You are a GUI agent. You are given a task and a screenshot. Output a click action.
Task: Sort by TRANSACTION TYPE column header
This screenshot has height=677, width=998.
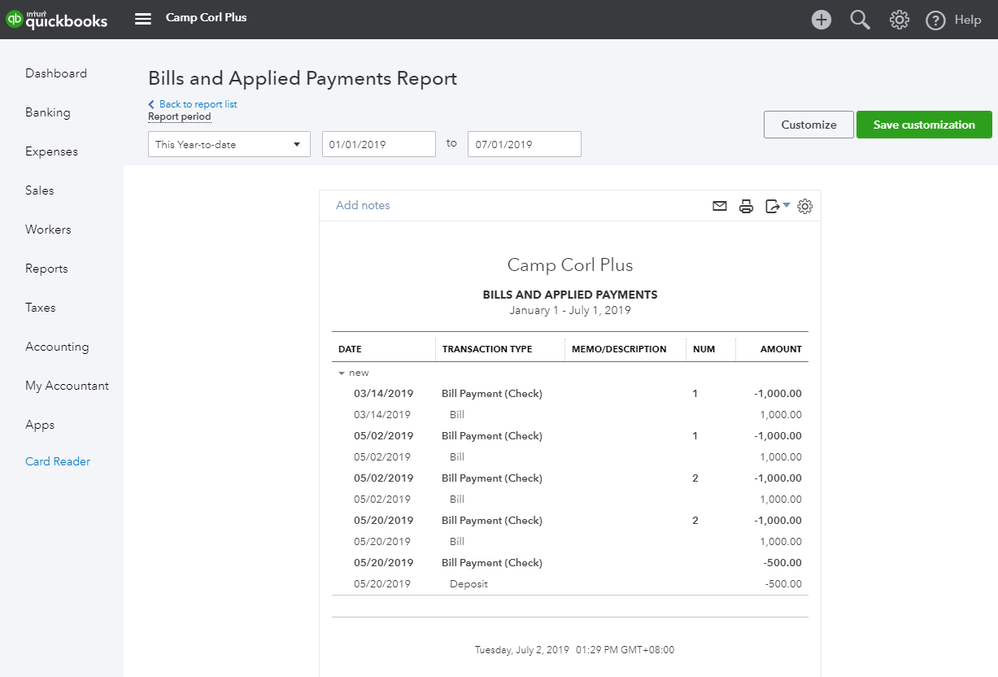pyautogui.click(x=487, y=349)
